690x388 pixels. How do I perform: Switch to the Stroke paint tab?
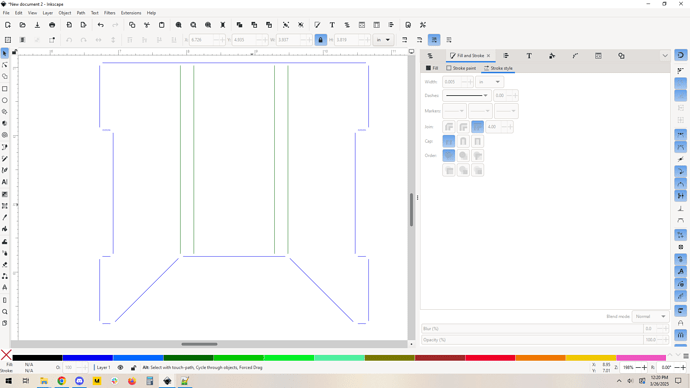coord(461,68)
